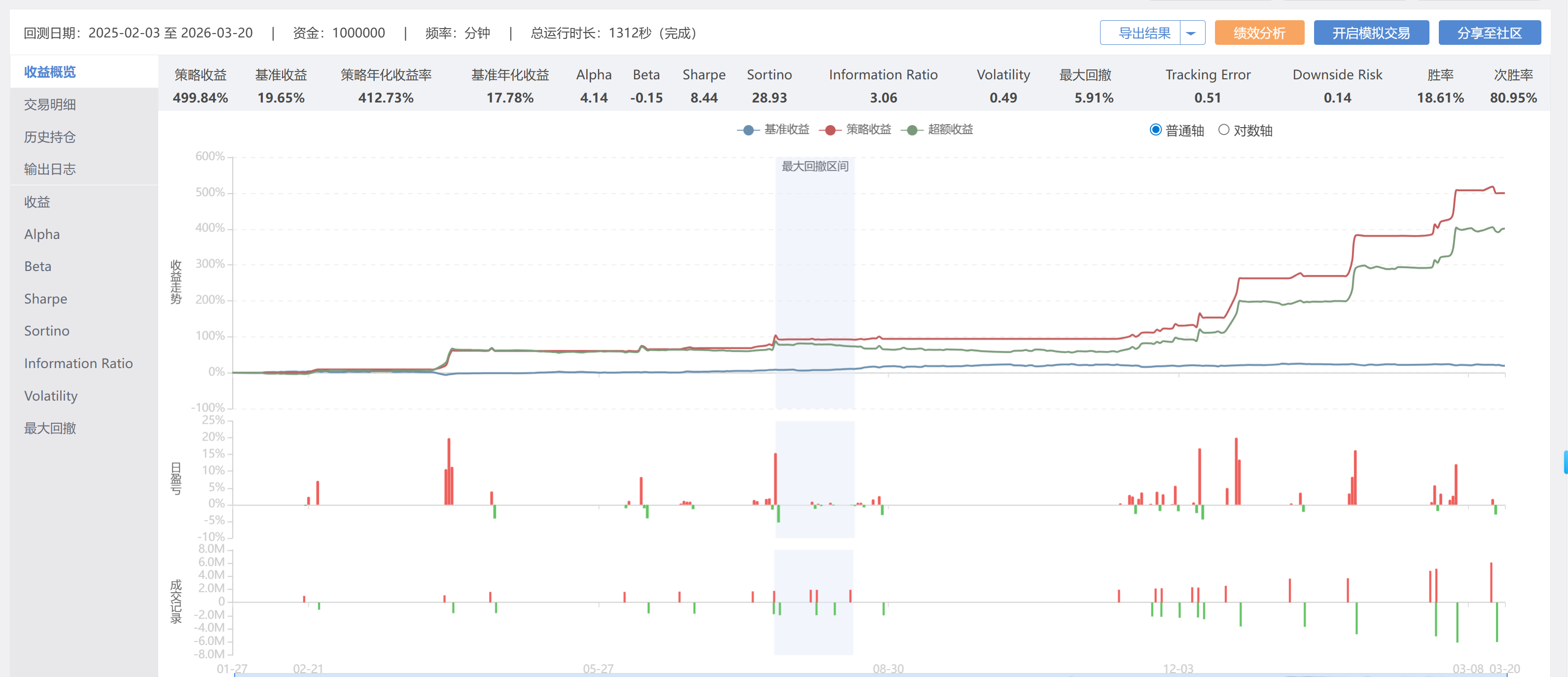Select Information Ratio in the sidebar
Screen dimensions: 1568x677
pyautogui.click(x=78, y=363)
